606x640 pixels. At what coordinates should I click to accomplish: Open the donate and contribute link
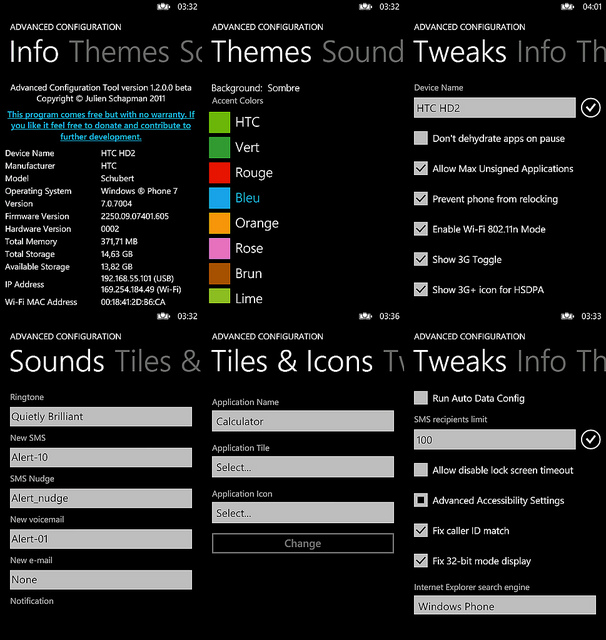point(100,125)
